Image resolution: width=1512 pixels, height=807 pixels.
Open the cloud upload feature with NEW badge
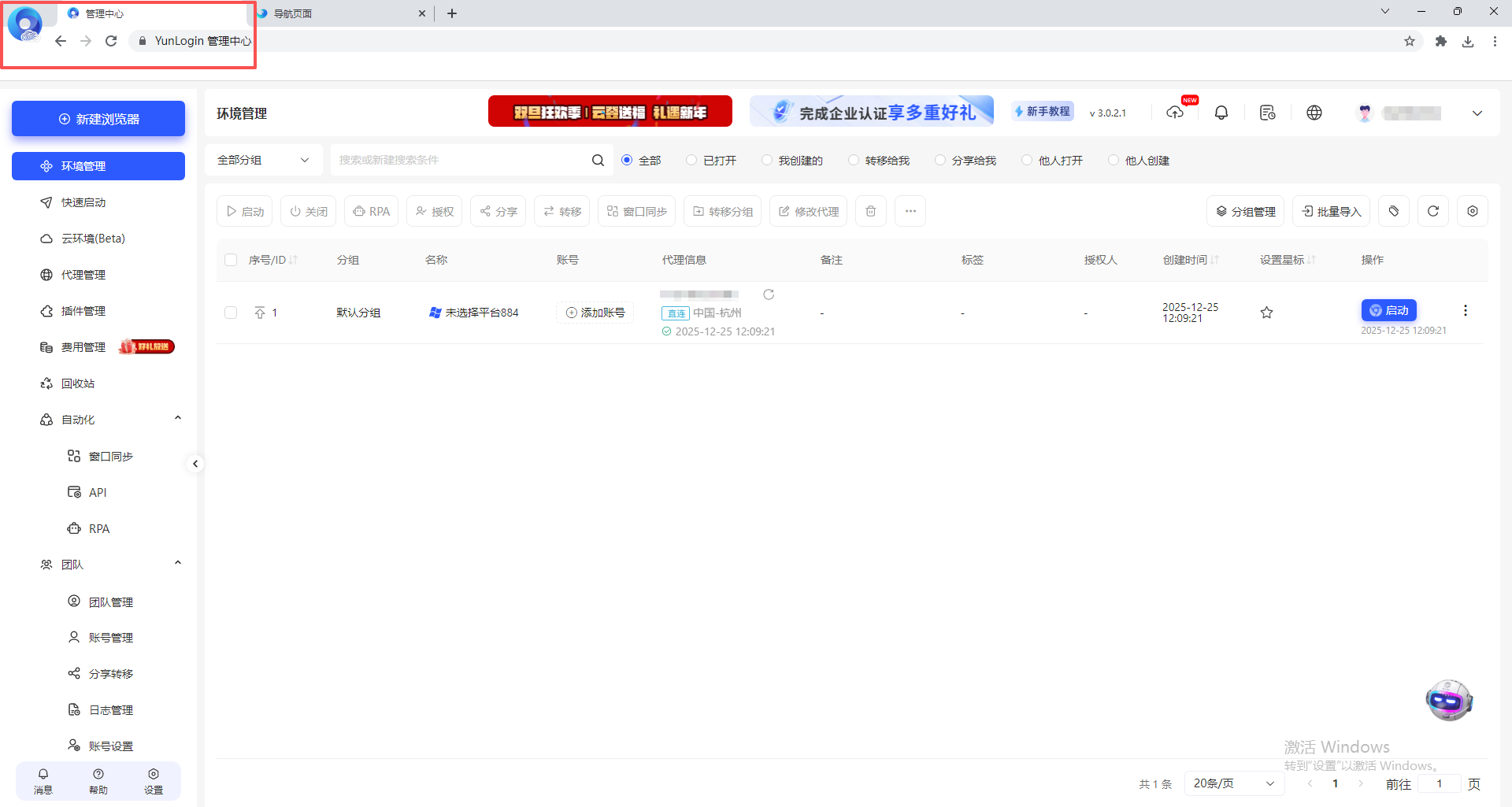tap(1175, 113)
